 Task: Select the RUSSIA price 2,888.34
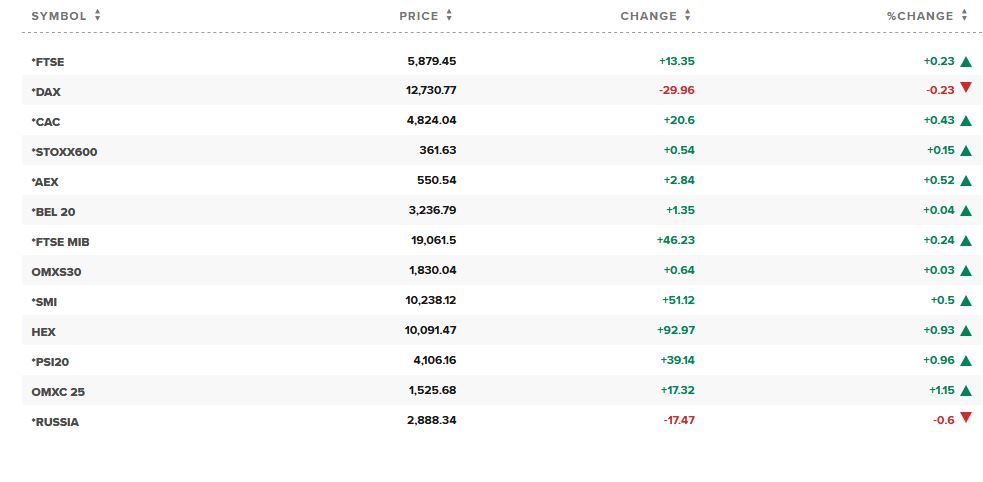[x=431, y=421]
